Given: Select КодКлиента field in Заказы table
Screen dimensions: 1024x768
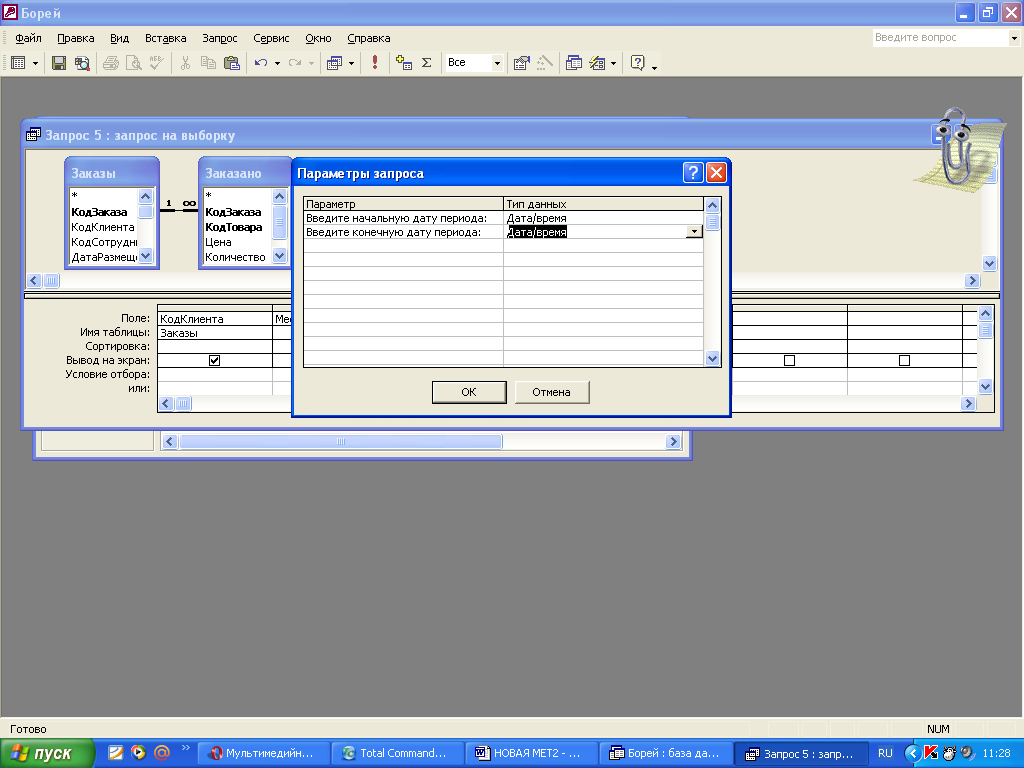Looking at the screenshot, I should pos(103,227).
